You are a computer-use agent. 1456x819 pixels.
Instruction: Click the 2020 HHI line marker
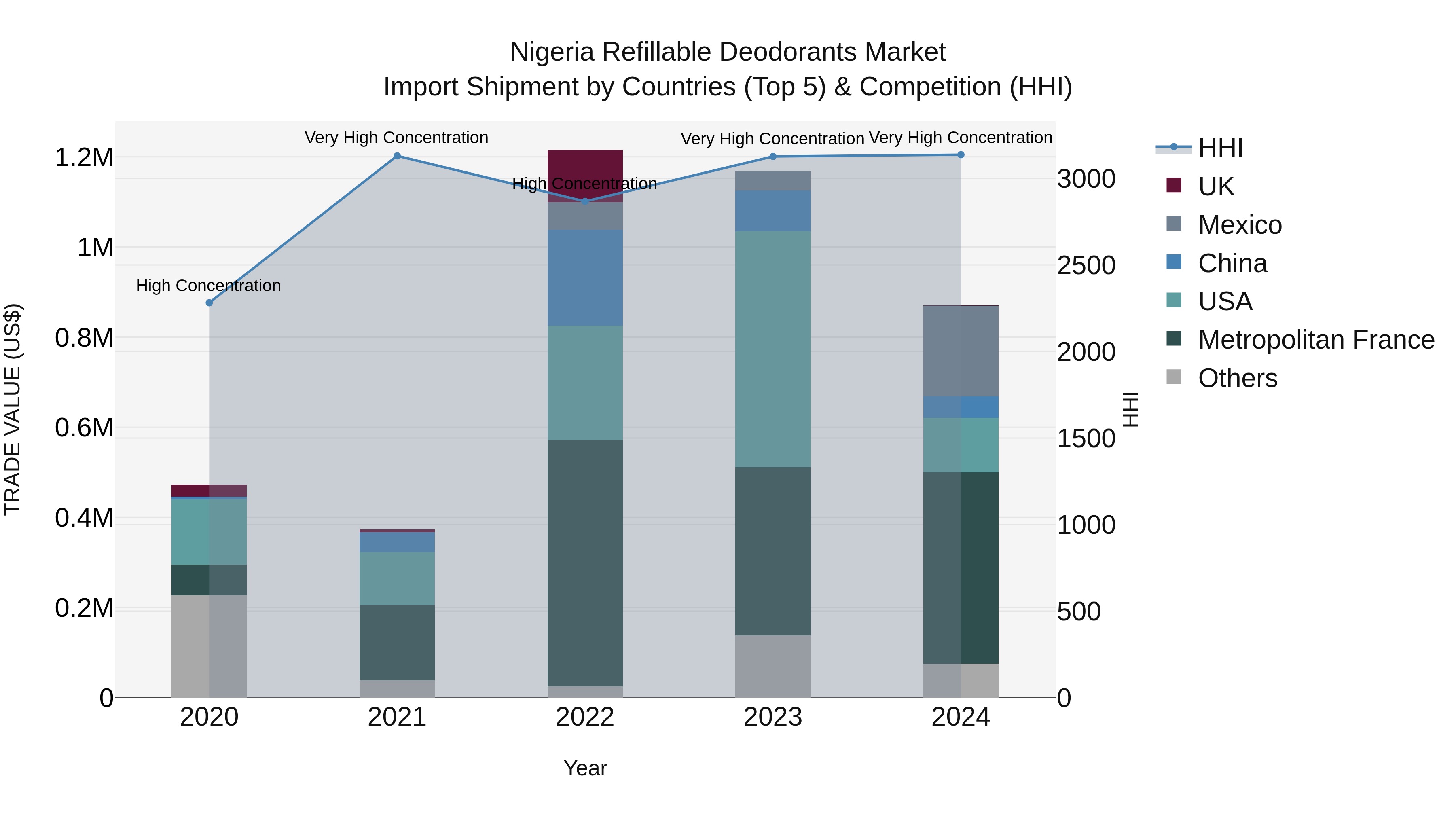pyautogui.click(x=209, y=303)
